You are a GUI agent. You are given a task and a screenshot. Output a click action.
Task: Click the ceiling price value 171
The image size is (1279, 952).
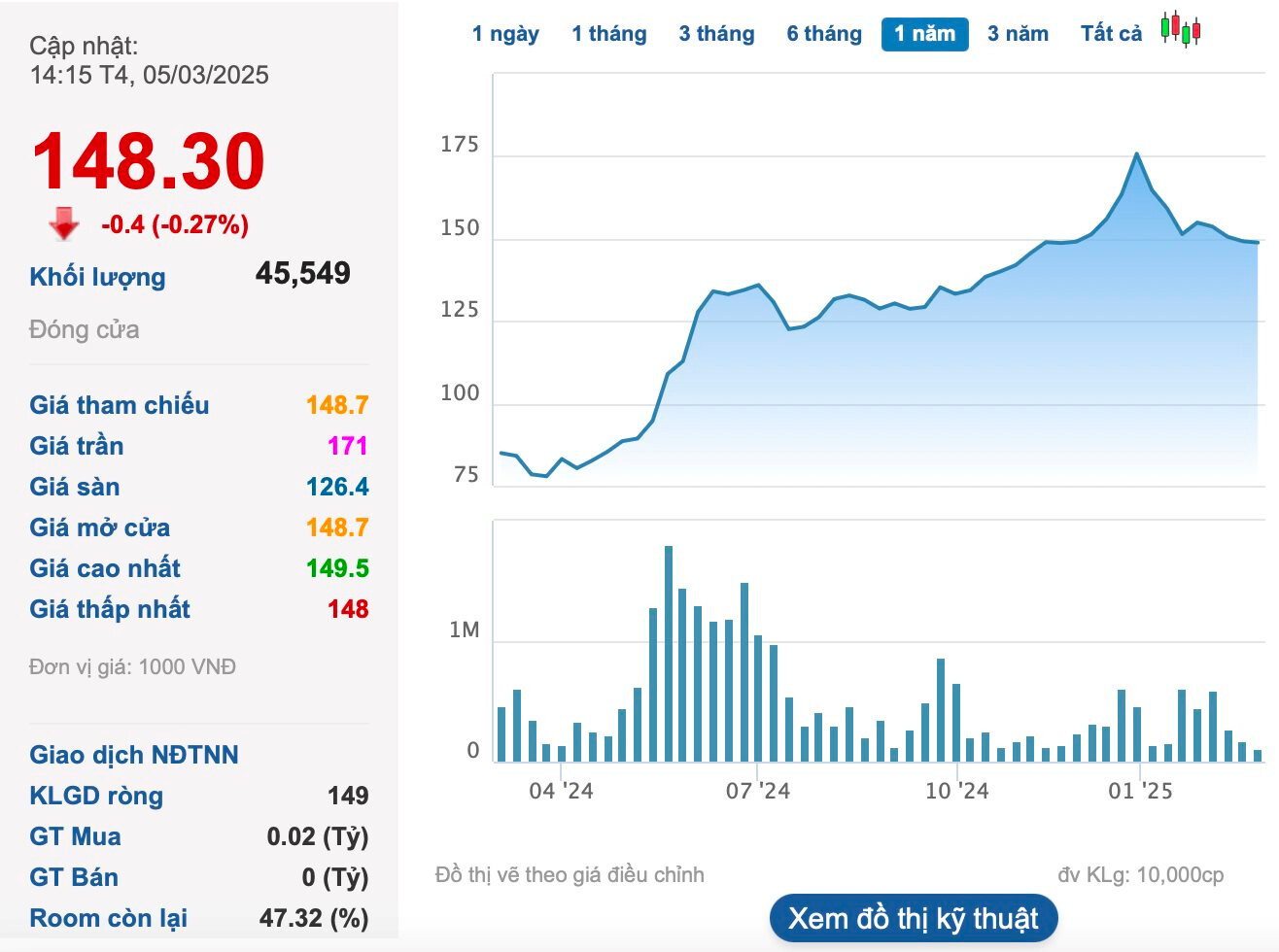[347, 446]
